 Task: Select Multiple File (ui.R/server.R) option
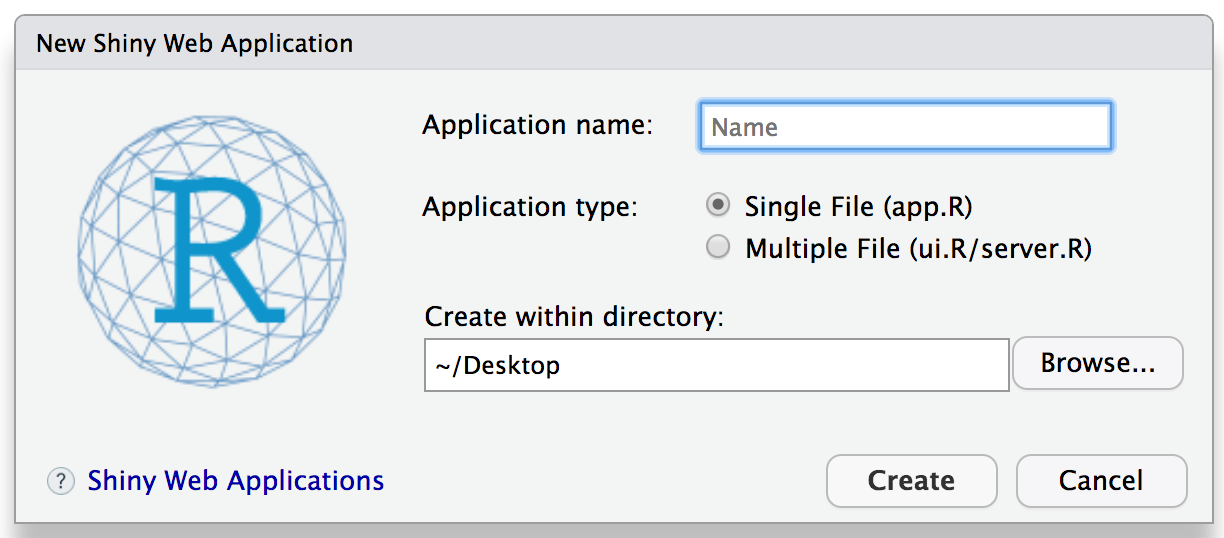[718, 247]
